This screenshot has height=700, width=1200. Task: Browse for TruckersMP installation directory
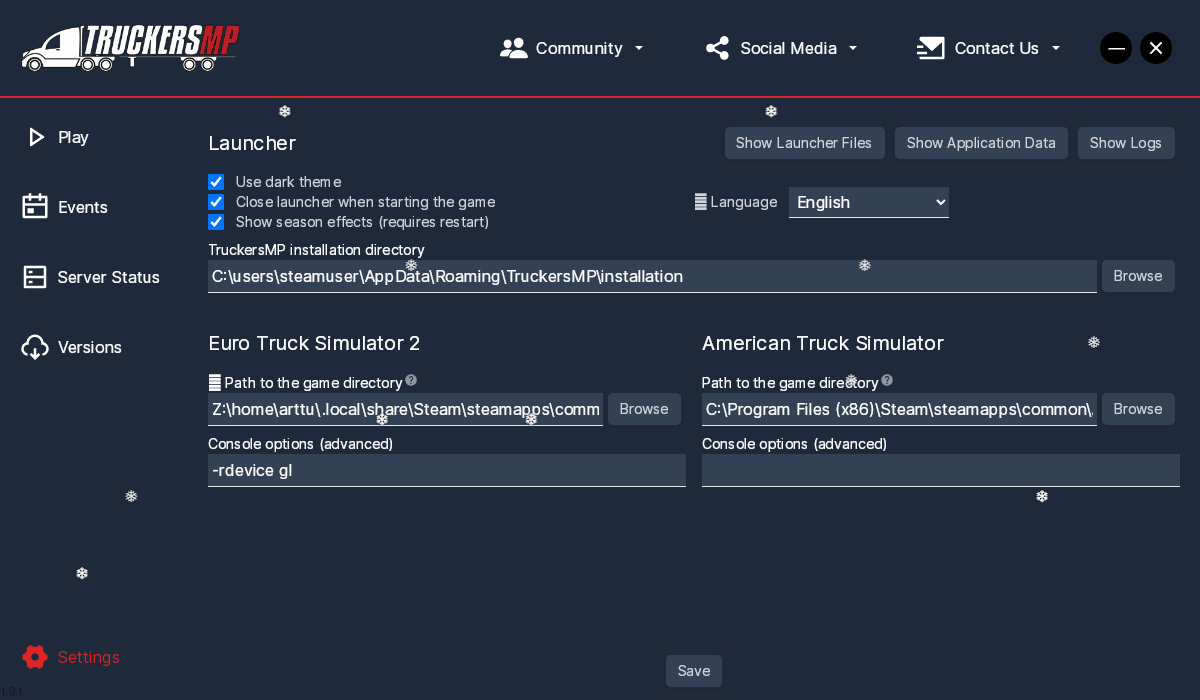[1138, 276]
